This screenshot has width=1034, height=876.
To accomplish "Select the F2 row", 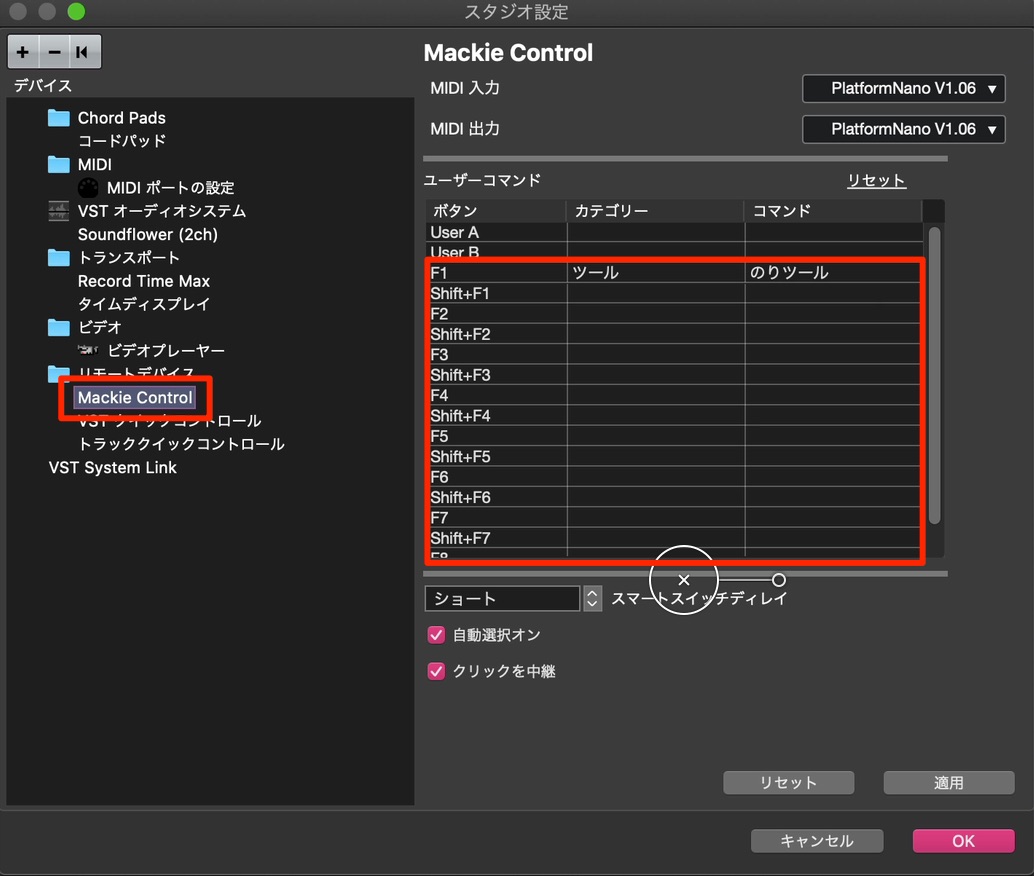I will (x=674, y=314).
